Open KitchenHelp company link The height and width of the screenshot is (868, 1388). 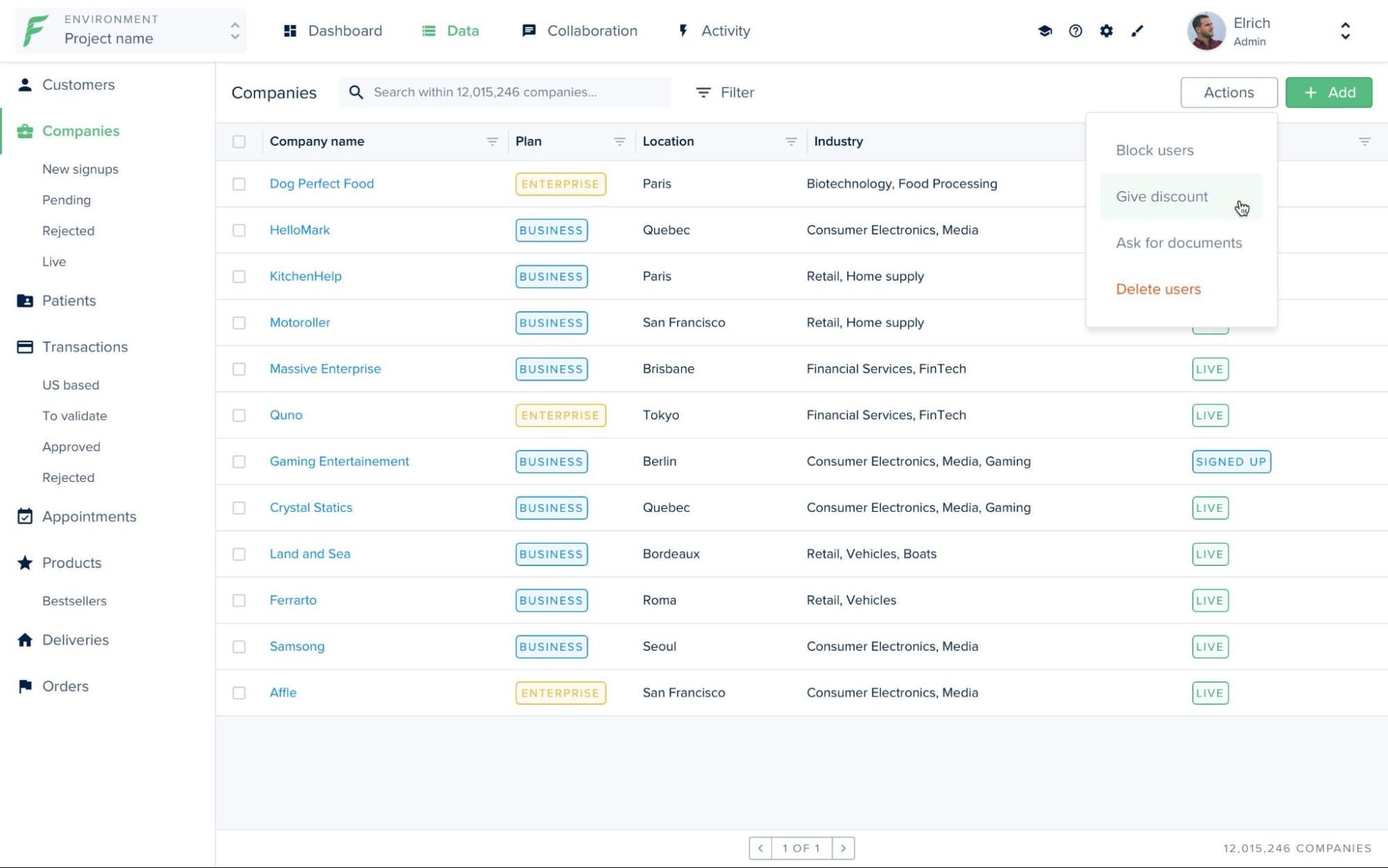pyautogui.click(x=305, y=275)
